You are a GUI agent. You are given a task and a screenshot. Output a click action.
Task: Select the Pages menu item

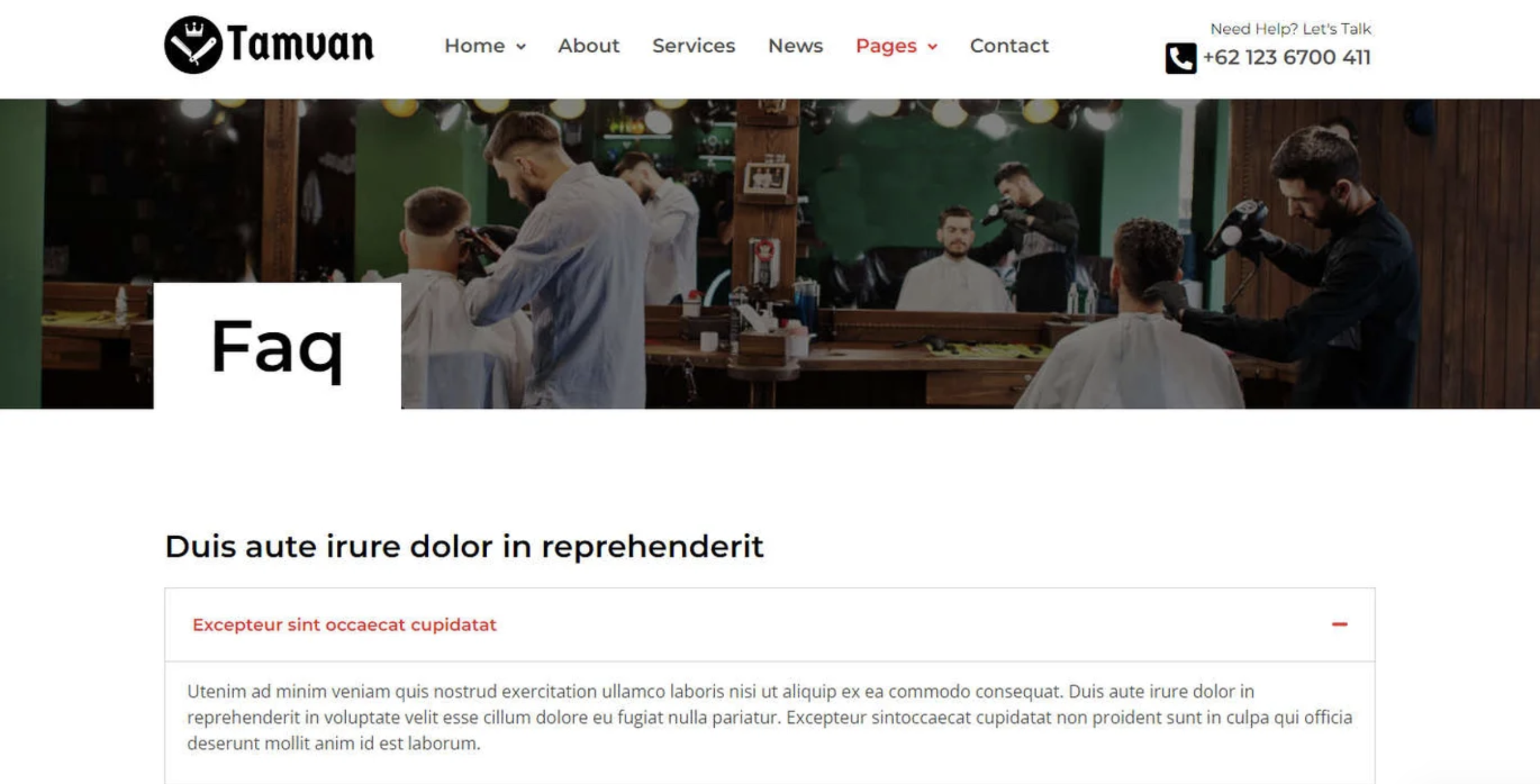pyautogui.click(x=886, y=46)
